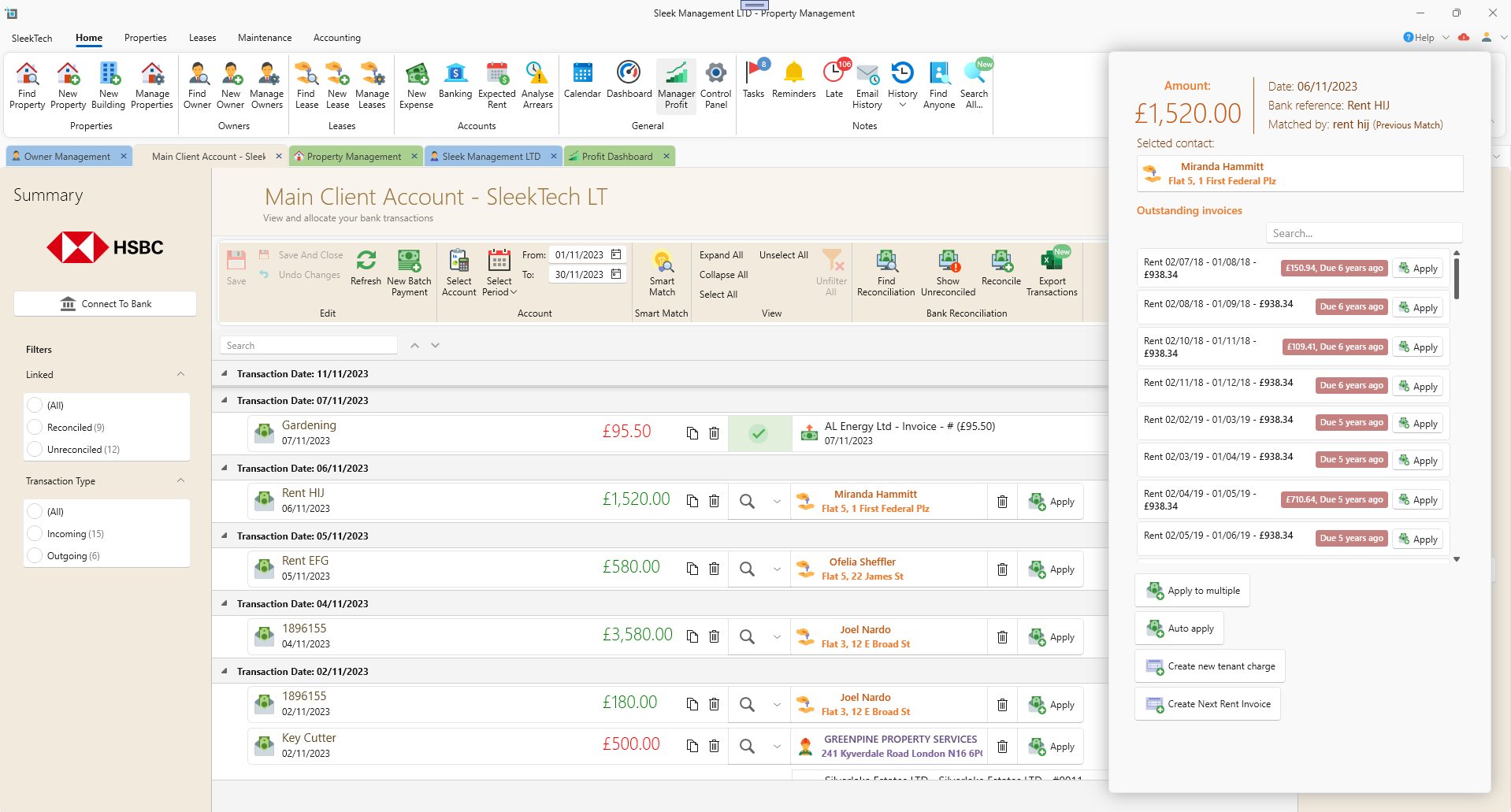Click Apply to multiple button

(x=1193, y=591)
